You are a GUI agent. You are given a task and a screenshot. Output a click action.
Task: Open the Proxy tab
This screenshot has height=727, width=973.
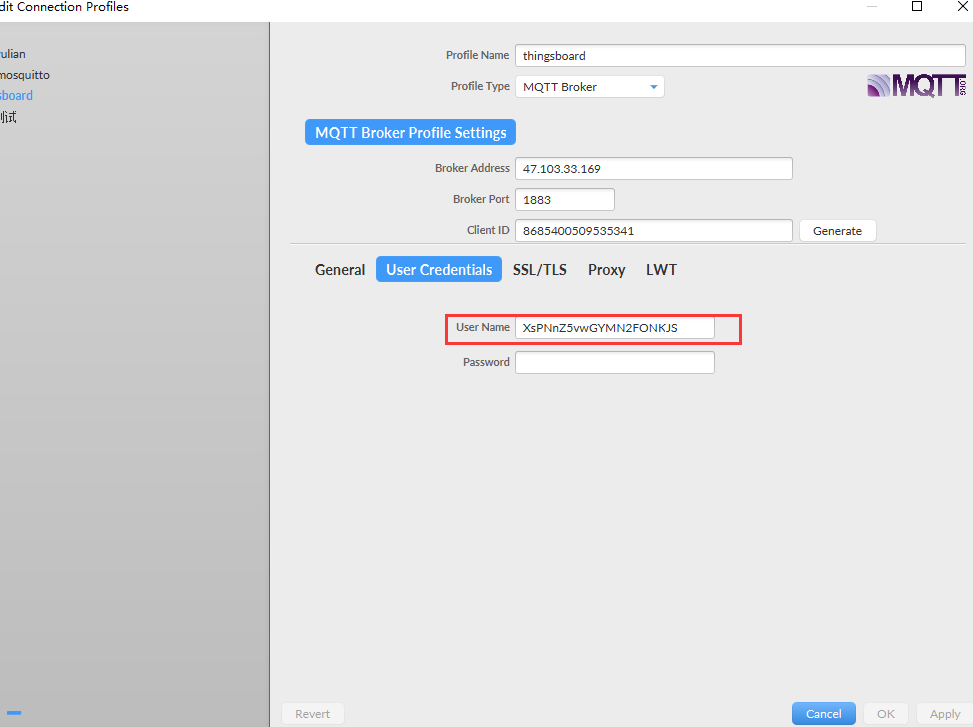[x=606, y=270]
